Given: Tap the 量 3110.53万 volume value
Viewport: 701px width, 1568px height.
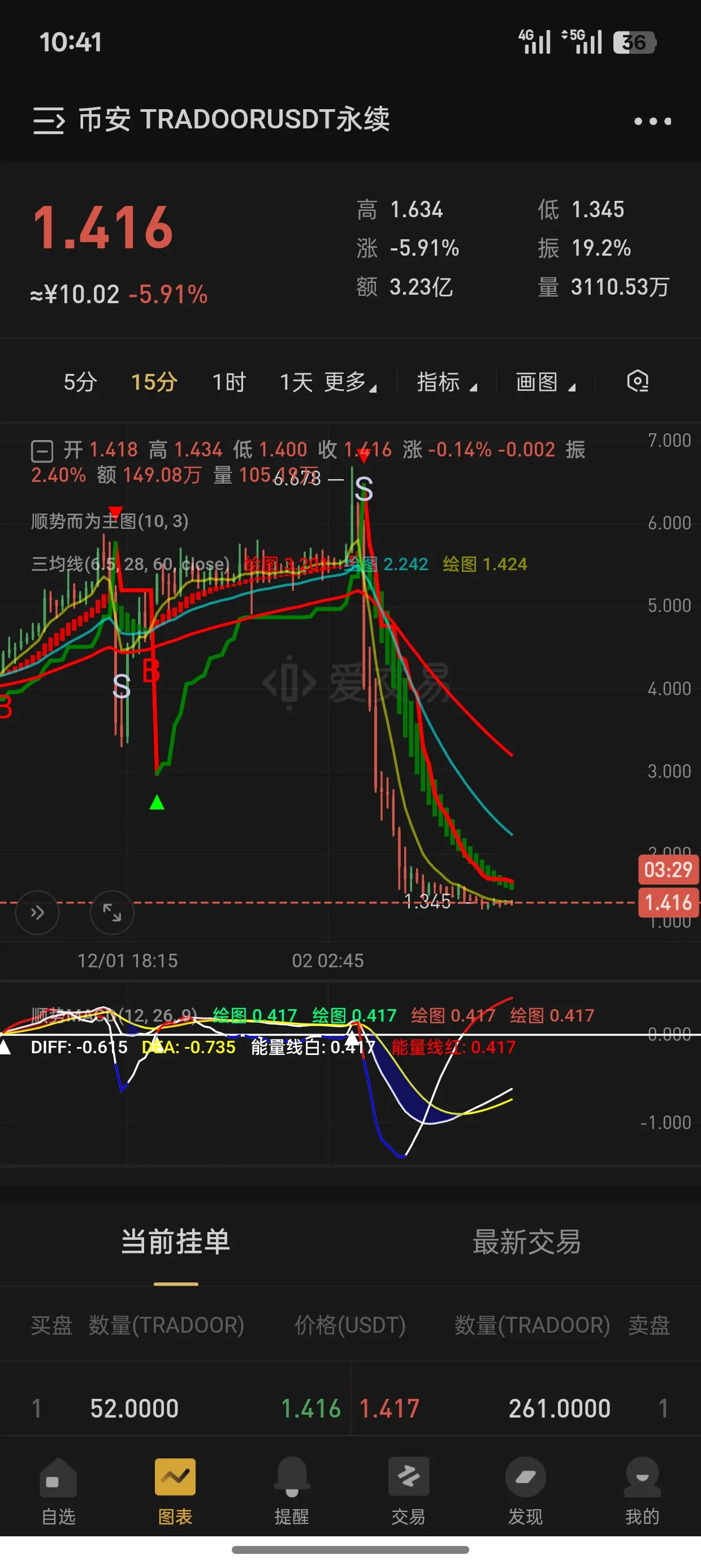Looking at the screenshot, I should point(604,287).
